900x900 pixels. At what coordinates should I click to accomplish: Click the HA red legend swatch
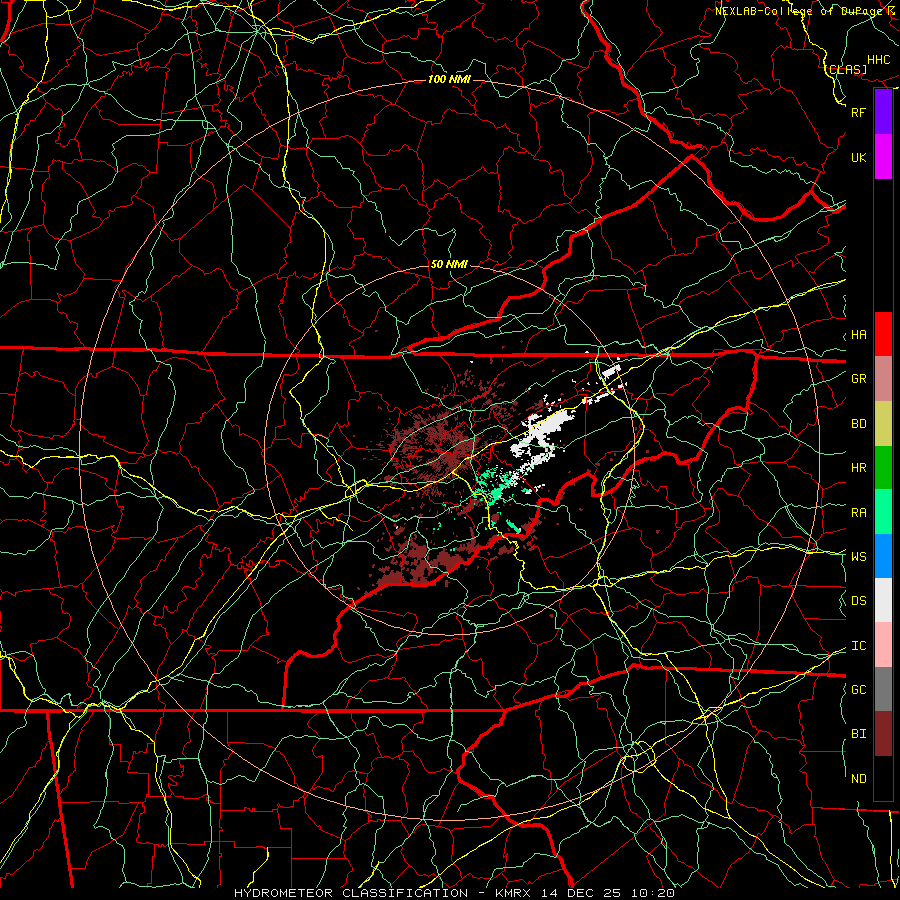tap(883, 334)
